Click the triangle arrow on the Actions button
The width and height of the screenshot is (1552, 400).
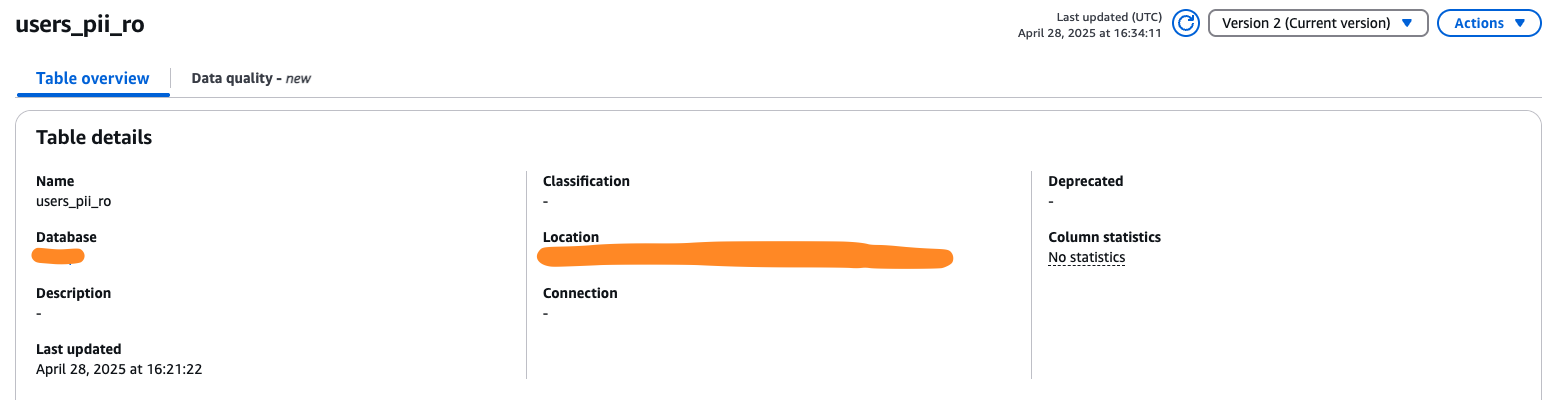1520,23
